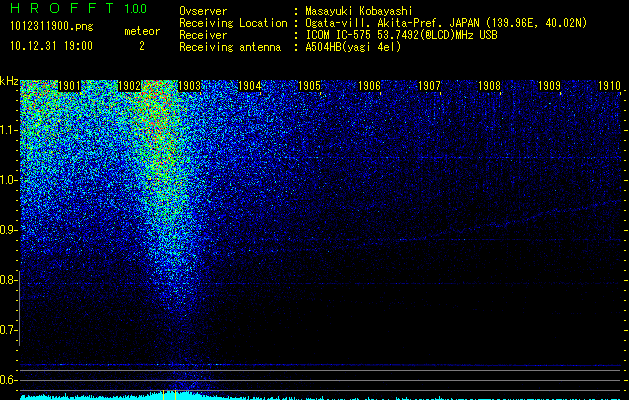Click the 0.7 kHz axis label
Screen dimensions: 629x400
click(9, 330)
